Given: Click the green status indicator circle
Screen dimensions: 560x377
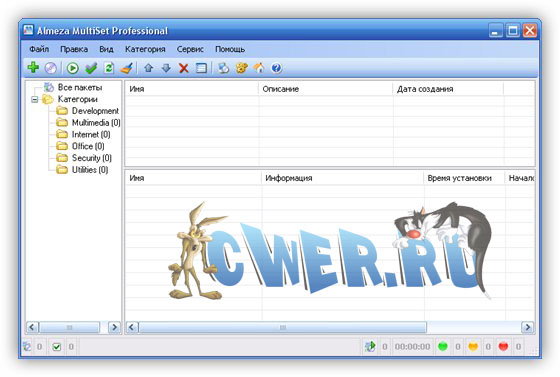Looking at the screenshot, I should [443, 346].
